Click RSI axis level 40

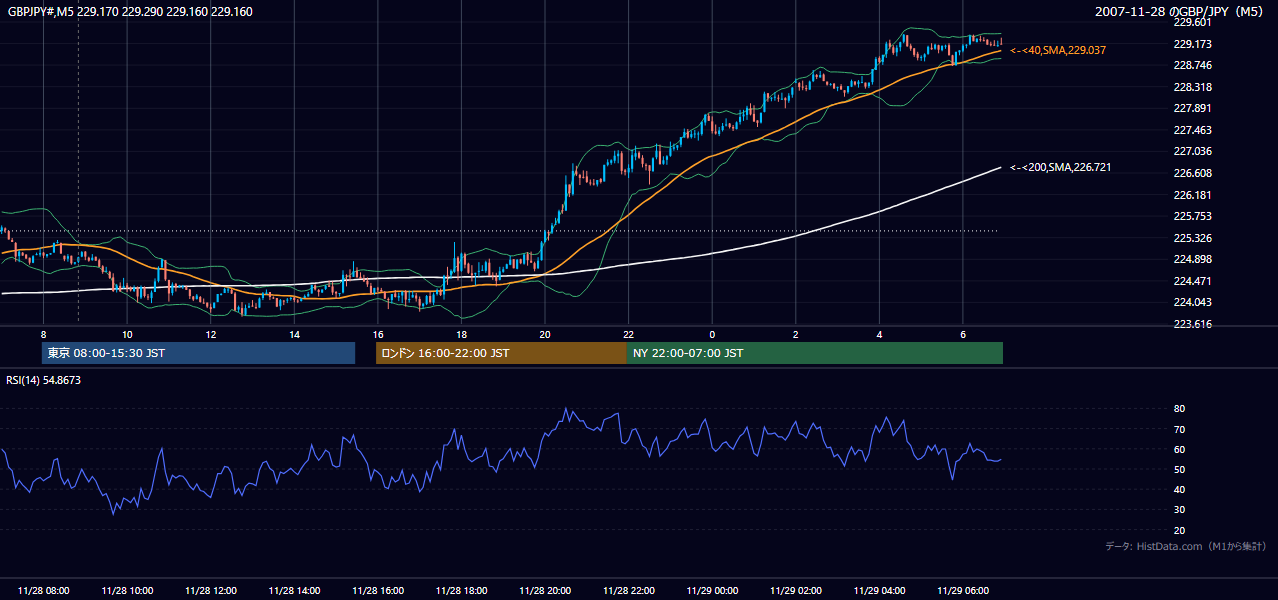pyautogui.click(x=1179, y=489)
